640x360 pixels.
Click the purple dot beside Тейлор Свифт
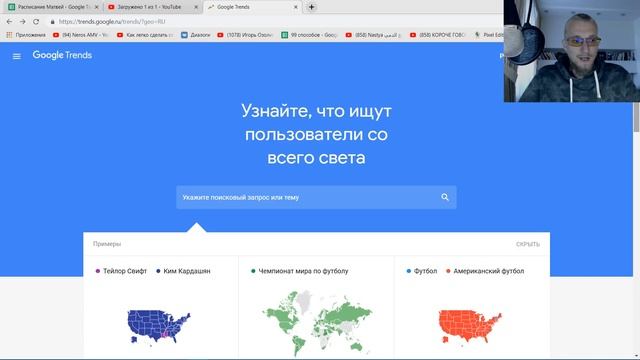(98, 271)
